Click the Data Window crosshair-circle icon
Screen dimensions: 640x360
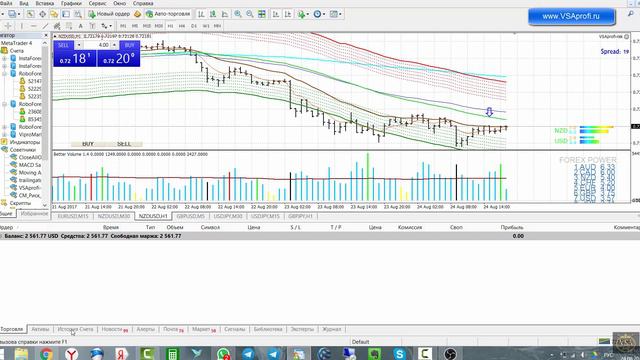pyautogui.click(x=42, y=14)
